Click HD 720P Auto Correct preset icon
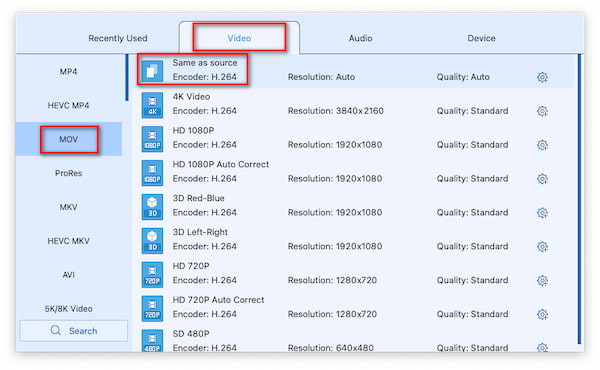The height and width of the screenshot is (370, 600). [152, 308]
